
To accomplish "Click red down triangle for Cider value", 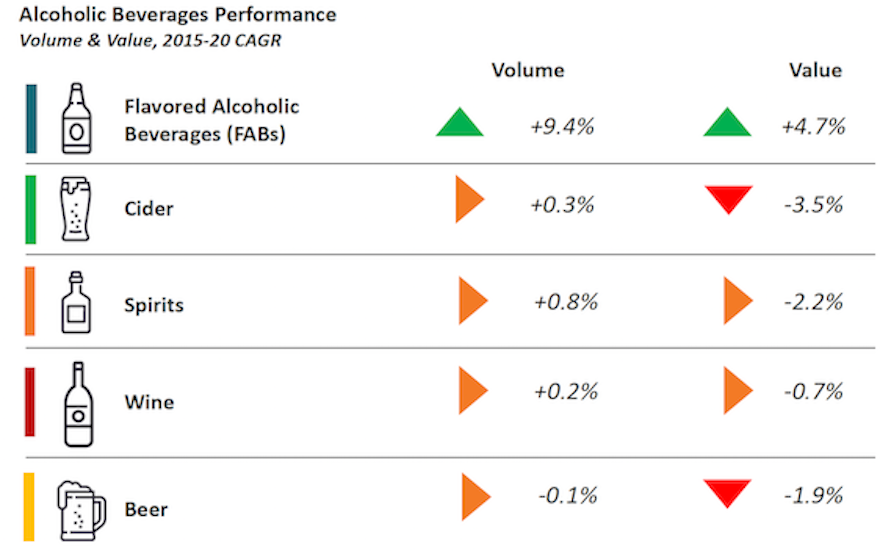I will (x=727, y=199).
